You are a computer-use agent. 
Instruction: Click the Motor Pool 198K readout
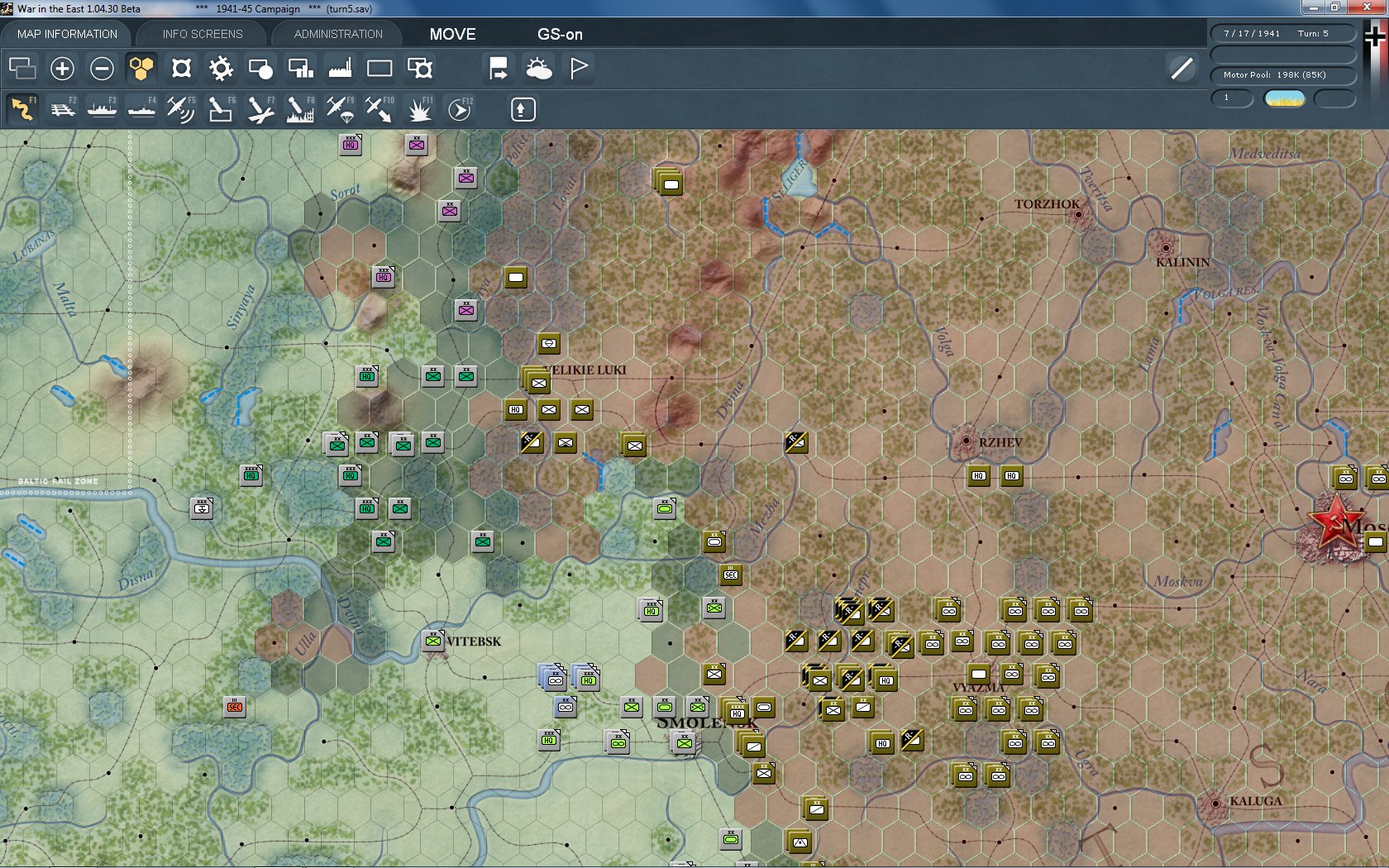tap(1283, 75)
